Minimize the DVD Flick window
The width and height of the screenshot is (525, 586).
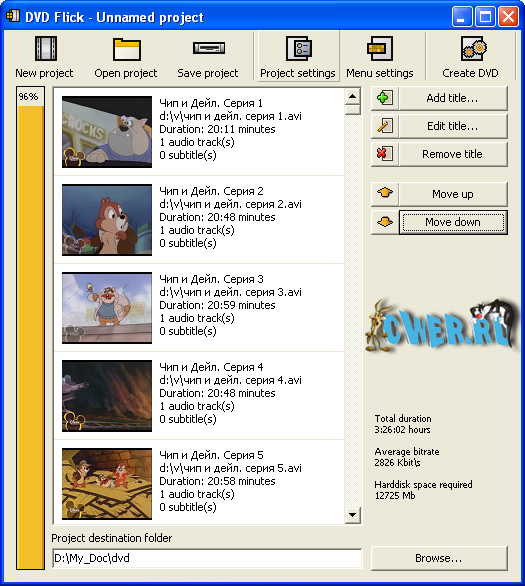[x=462, y=16]
